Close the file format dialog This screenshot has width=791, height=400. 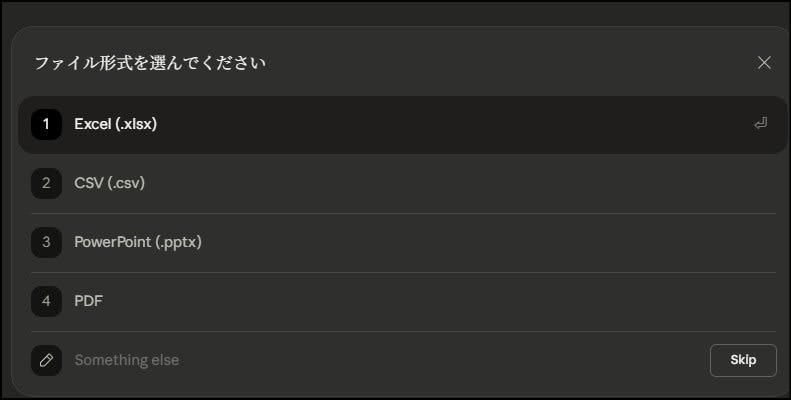point(764,63)
